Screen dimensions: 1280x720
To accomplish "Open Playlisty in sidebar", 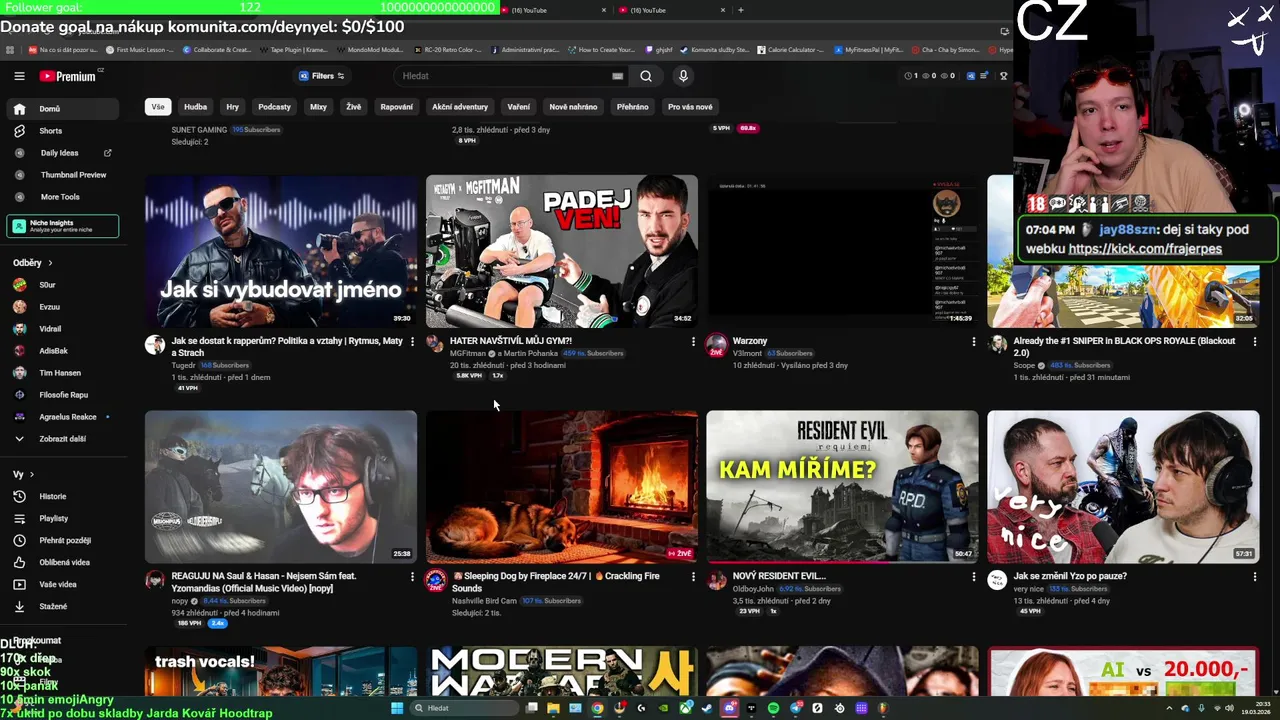I will pyautogui.click(x=62, y=519).
